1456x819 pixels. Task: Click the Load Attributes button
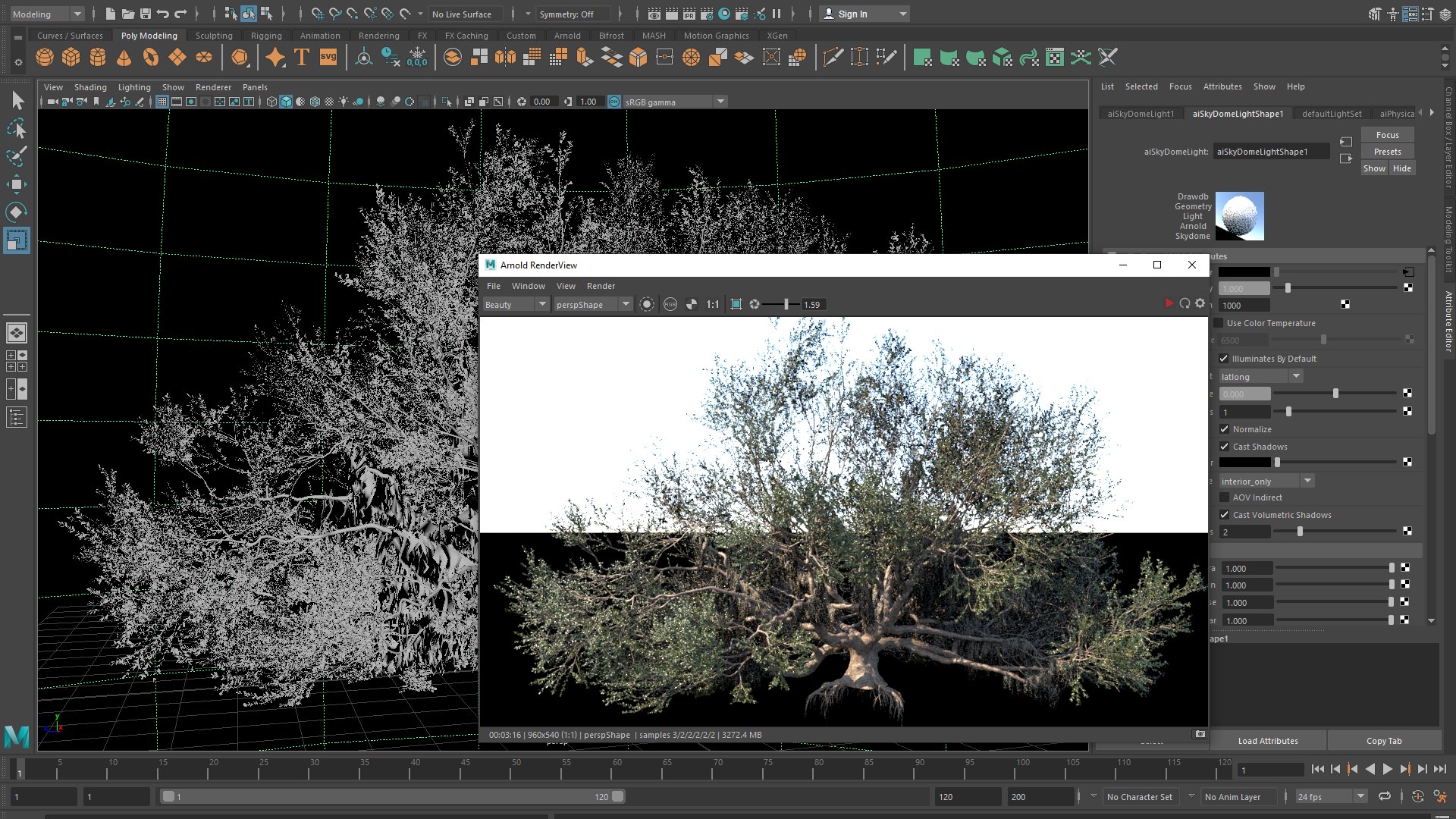pyautogui.click(x=1268, y=741)
